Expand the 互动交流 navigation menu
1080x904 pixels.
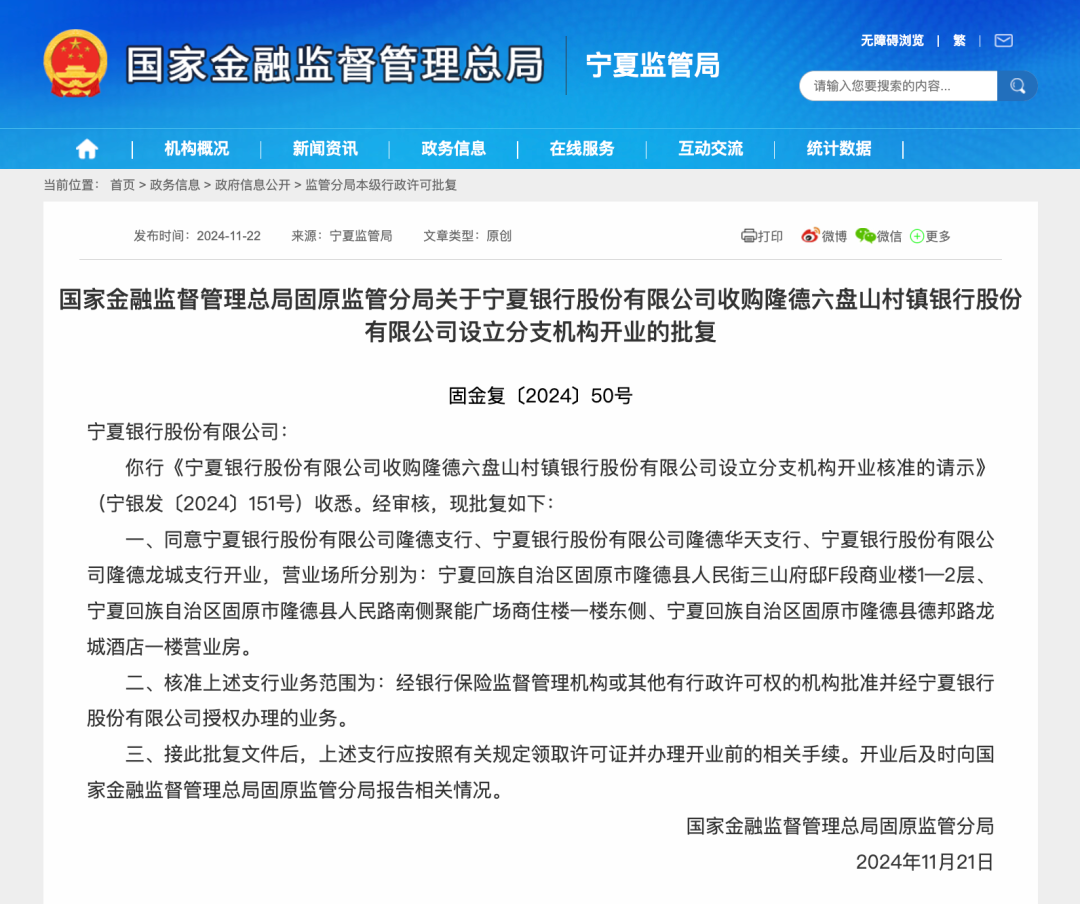pos(711,149)
